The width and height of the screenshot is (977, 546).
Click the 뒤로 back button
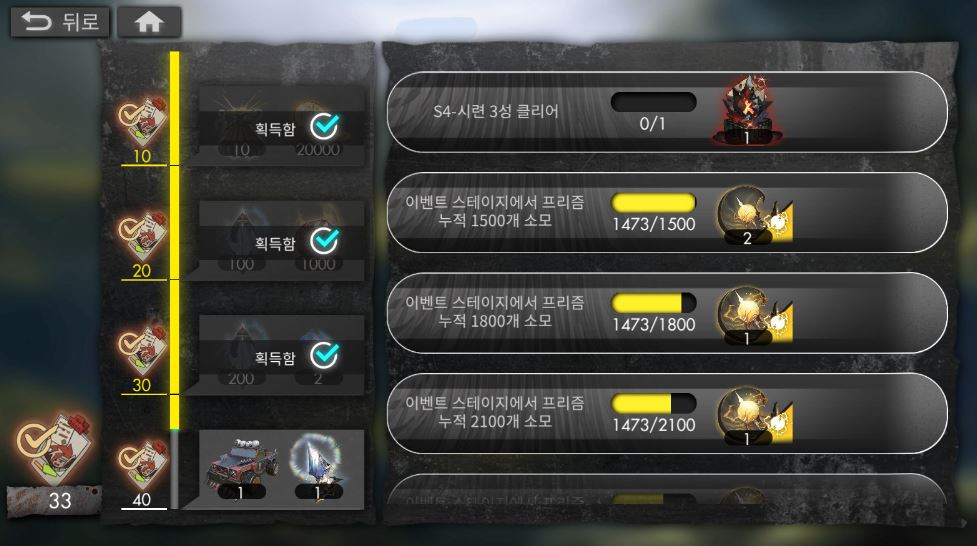[x=60, y=22]
